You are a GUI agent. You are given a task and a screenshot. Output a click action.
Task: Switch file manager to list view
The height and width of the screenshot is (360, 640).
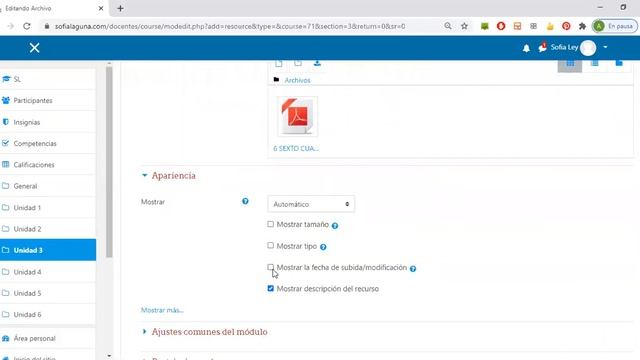[x=594, y=64]
